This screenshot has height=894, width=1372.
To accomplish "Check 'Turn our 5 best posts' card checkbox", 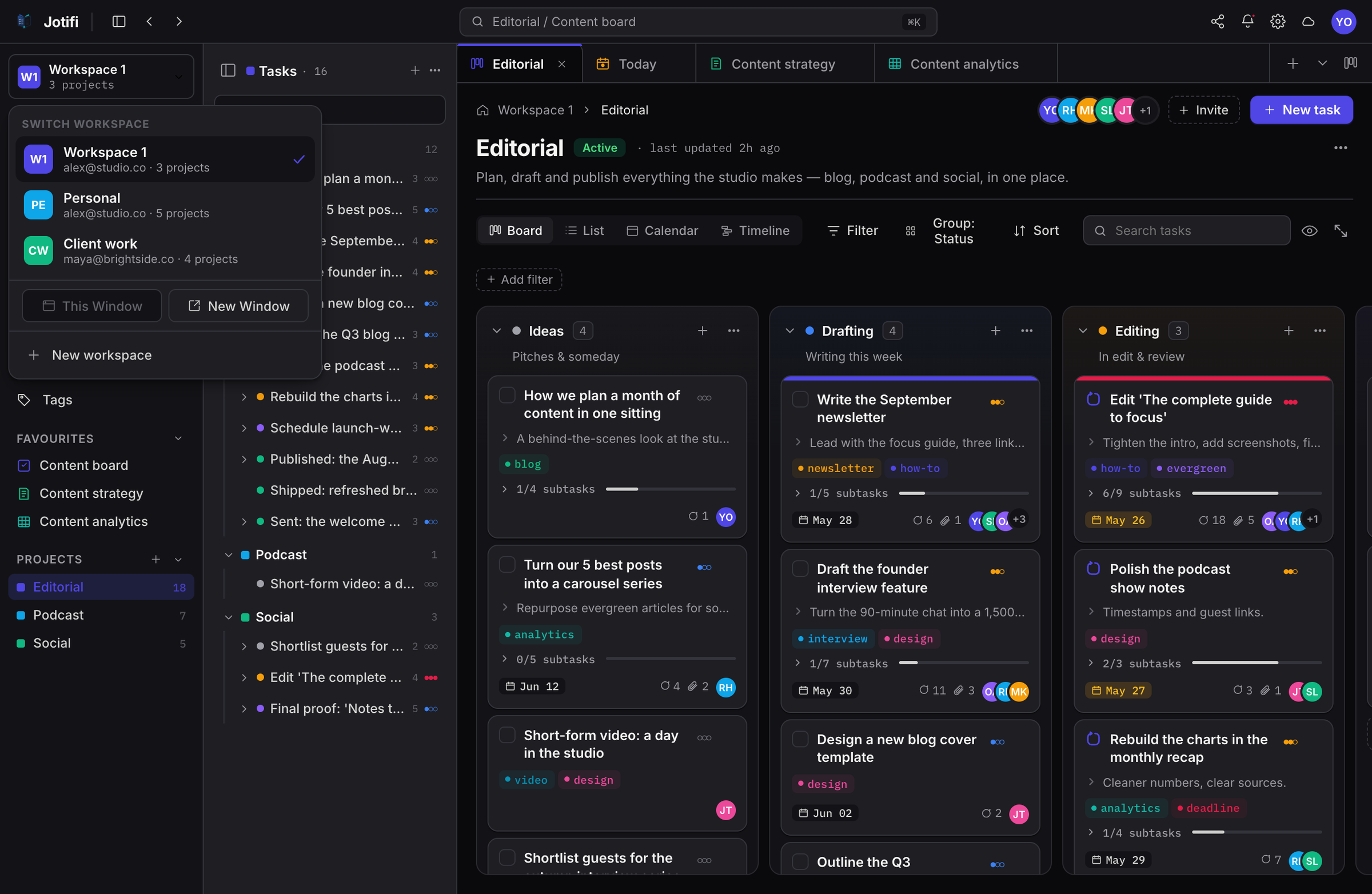I will coord(506,565).
